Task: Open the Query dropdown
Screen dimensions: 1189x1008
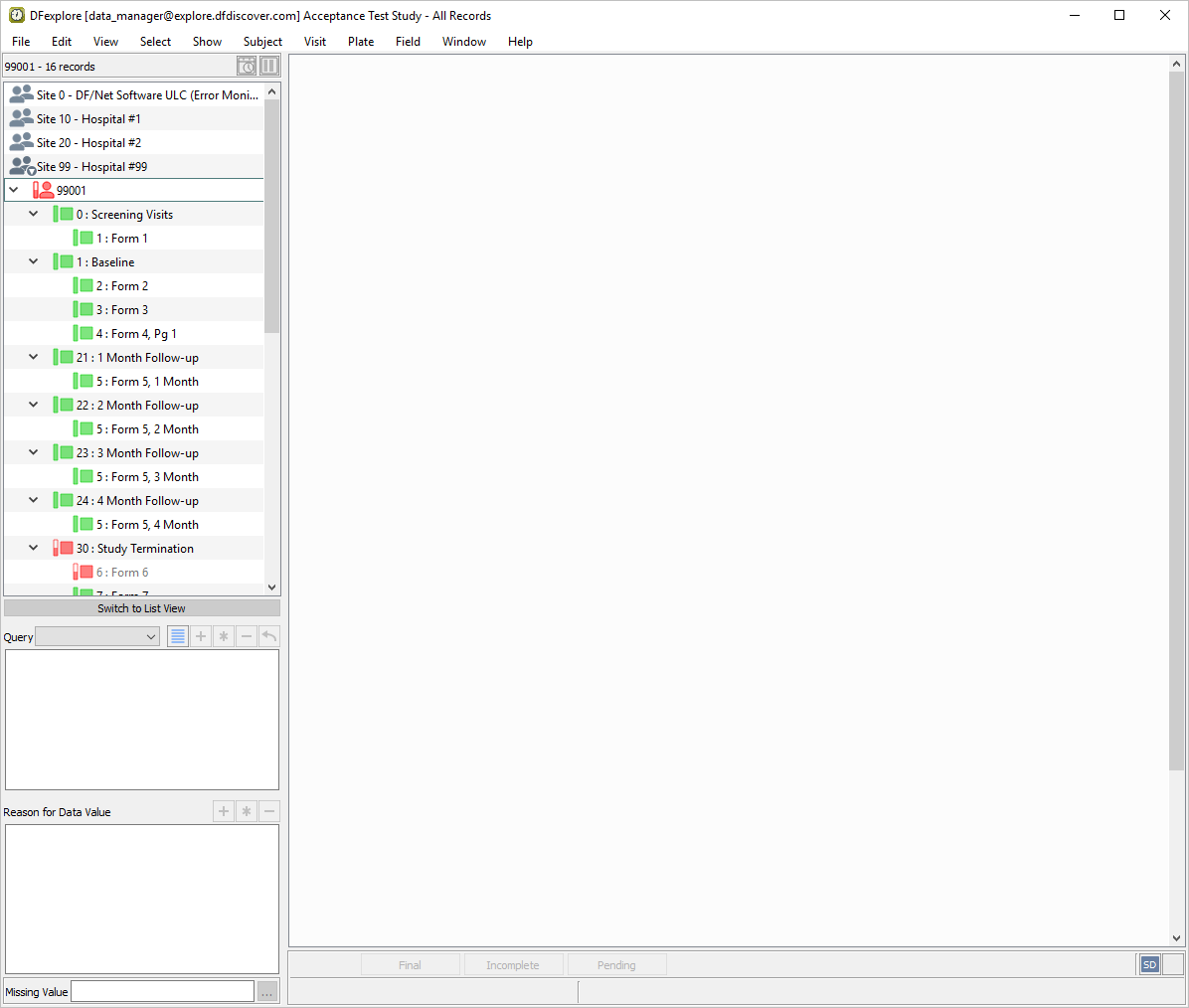Action: point(97,637)
